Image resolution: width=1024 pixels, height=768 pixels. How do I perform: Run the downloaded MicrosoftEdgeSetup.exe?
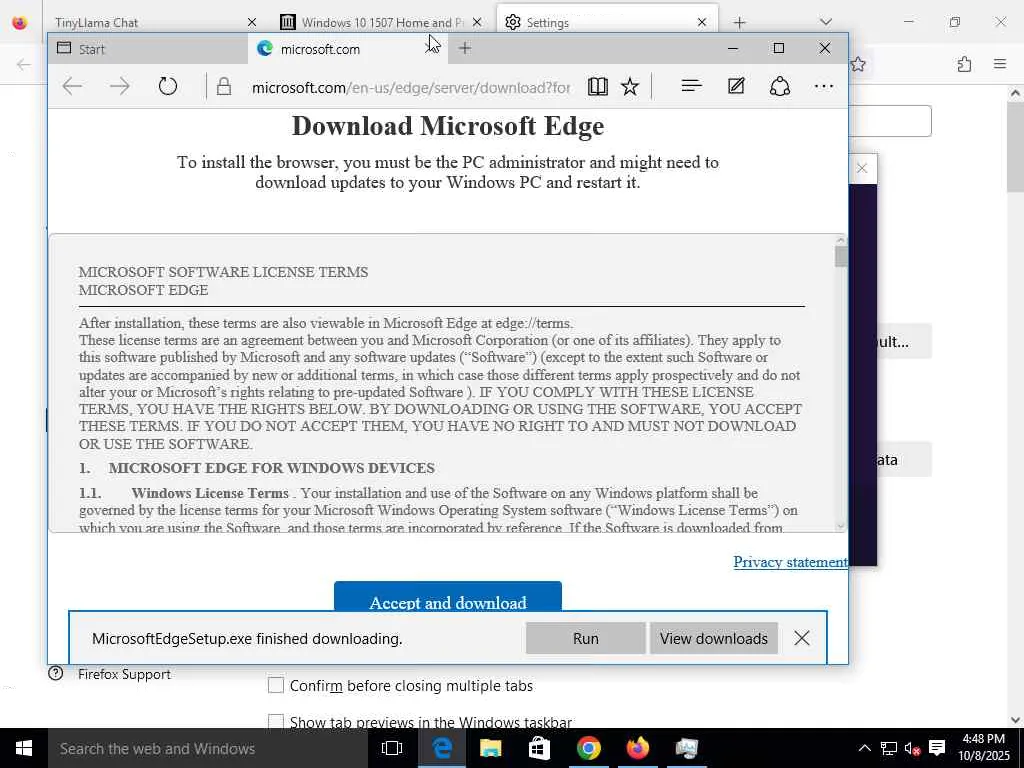pyautogui.click(x=585, y=638)
